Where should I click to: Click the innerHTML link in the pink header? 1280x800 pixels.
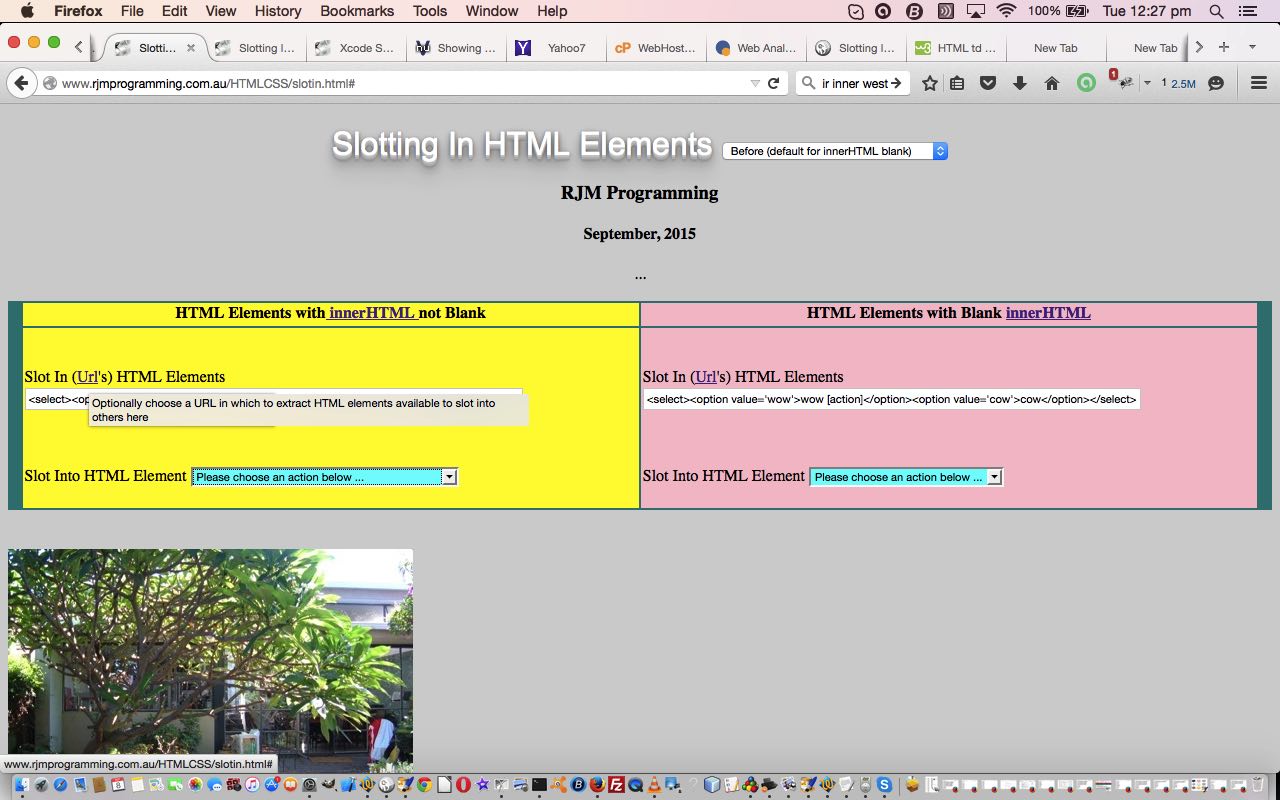(1047, 313)
